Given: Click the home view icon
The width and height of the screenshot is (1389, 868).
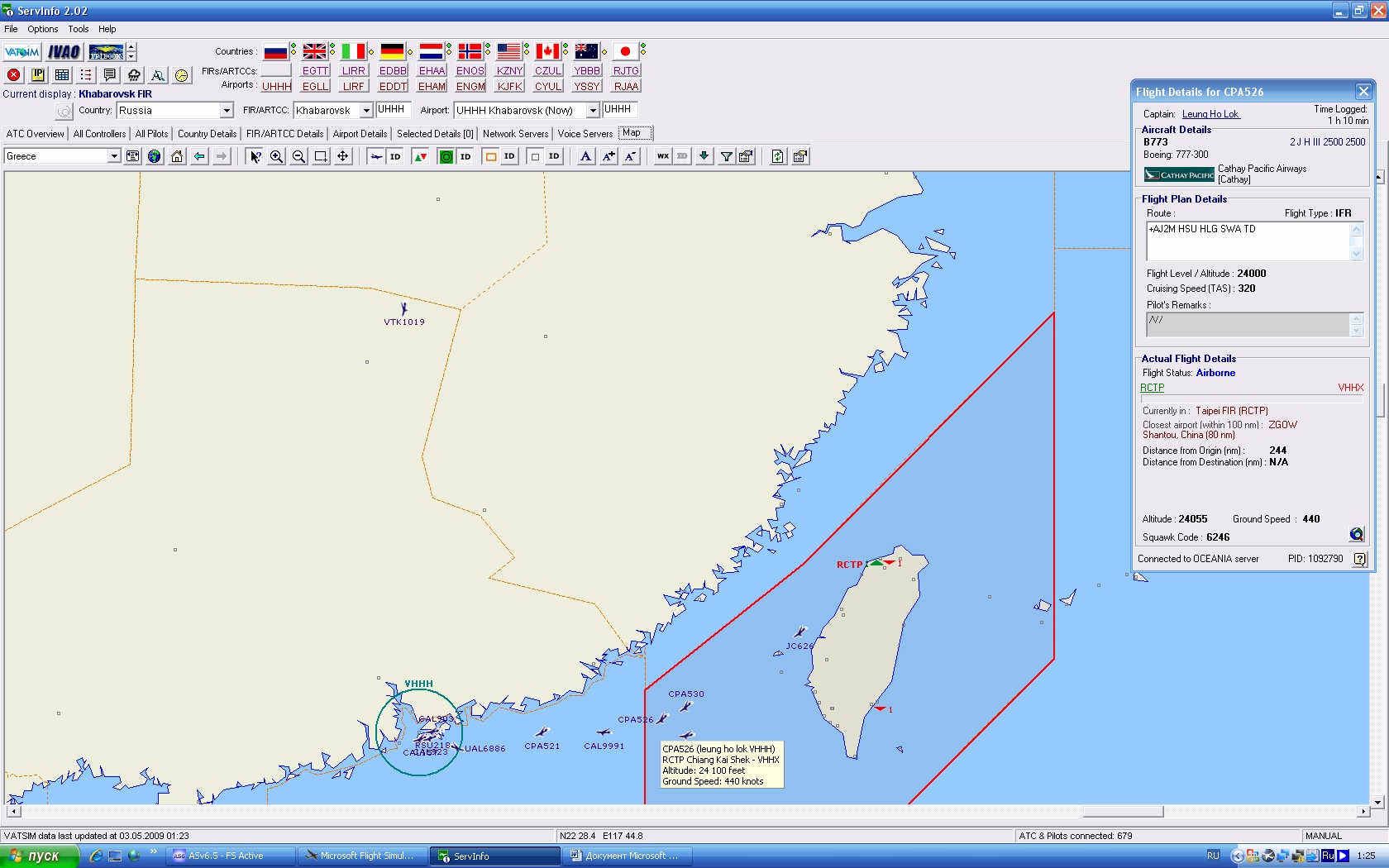Looking at the screenshot, I should point(177,156).
